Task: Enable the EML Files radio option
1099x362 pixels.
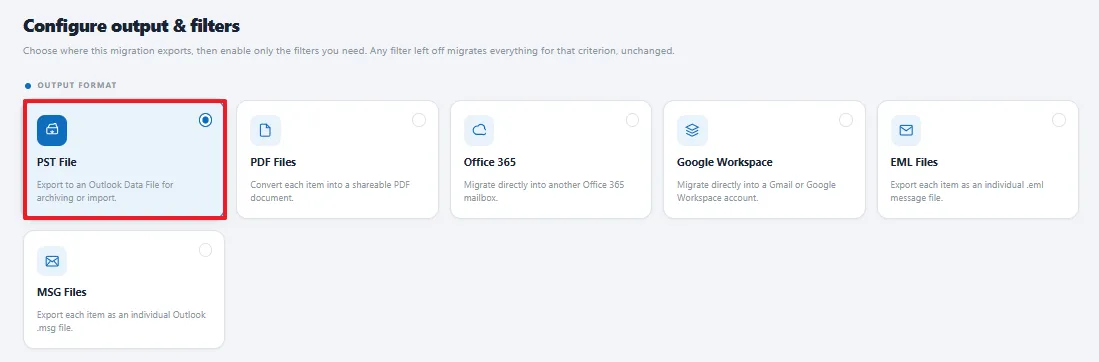Action: pyautogui.click(x=1059, y=120)
